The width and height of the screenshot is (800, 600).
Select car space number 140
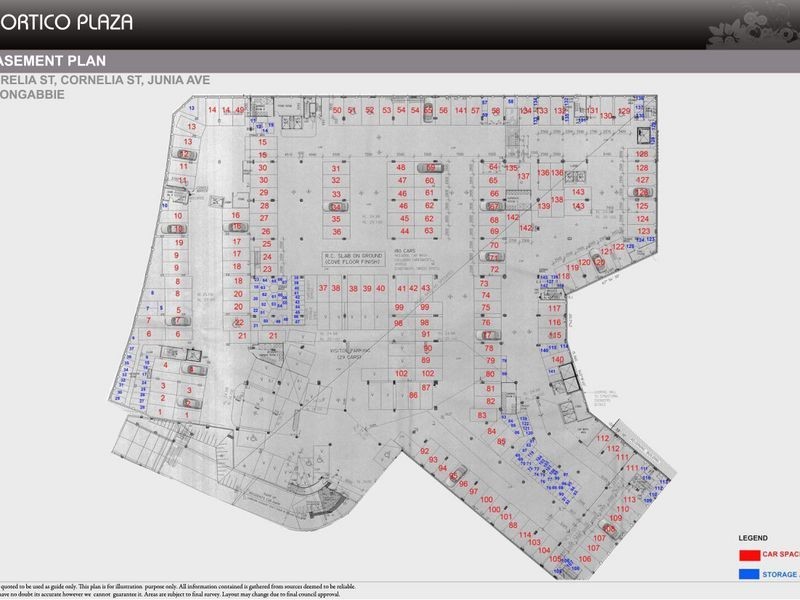click(559, 359)
